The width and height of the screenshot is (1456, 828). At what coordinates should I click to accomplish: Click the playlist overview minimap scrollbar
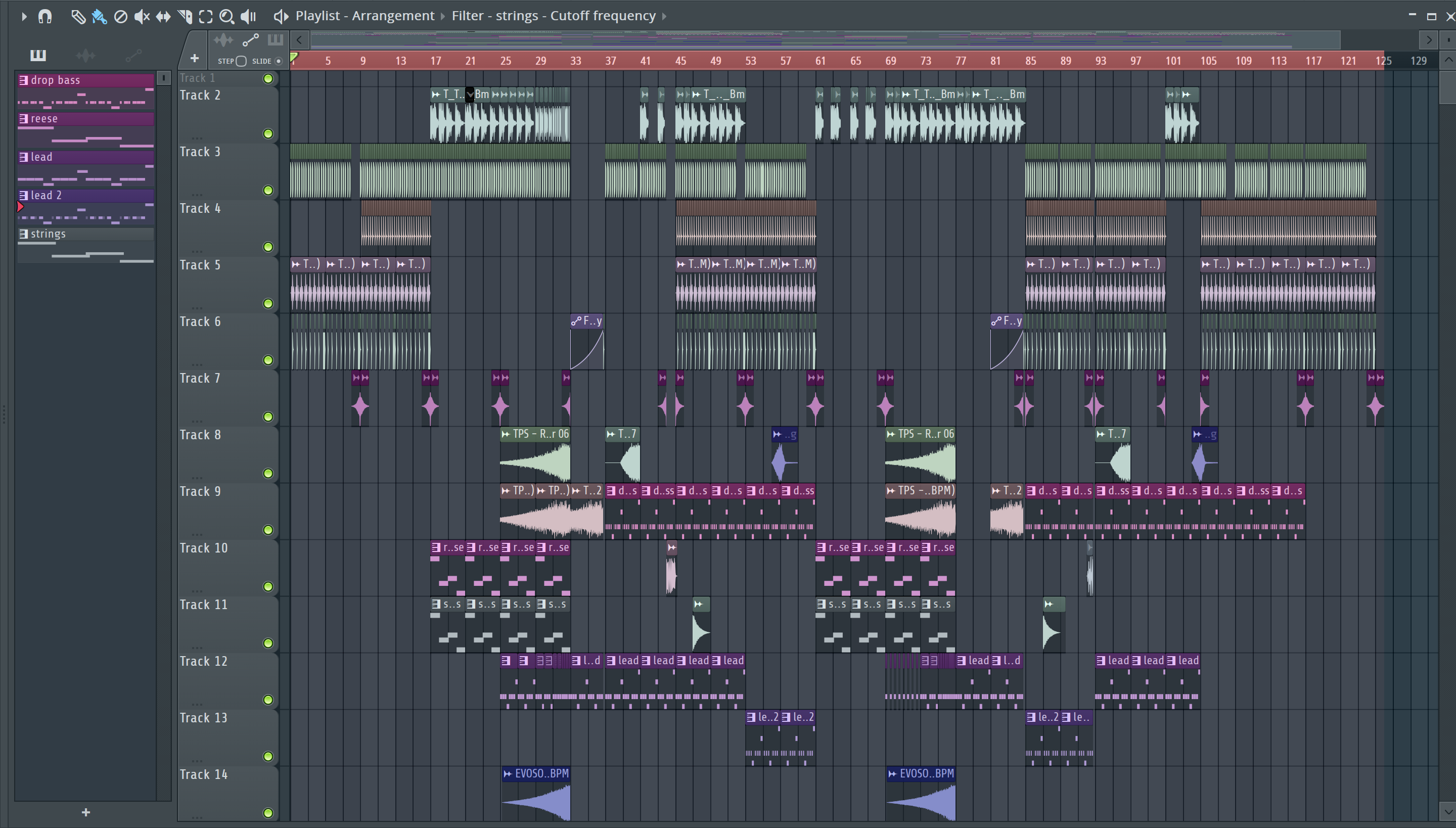pos(825,40)
